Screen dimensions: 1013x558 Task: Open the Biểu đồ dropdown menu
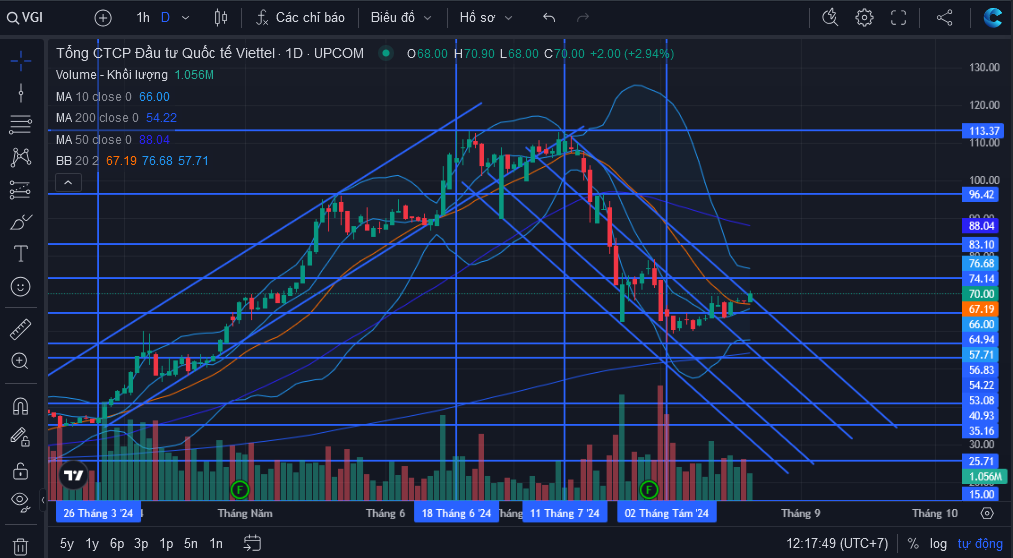(x=401, y=17)
